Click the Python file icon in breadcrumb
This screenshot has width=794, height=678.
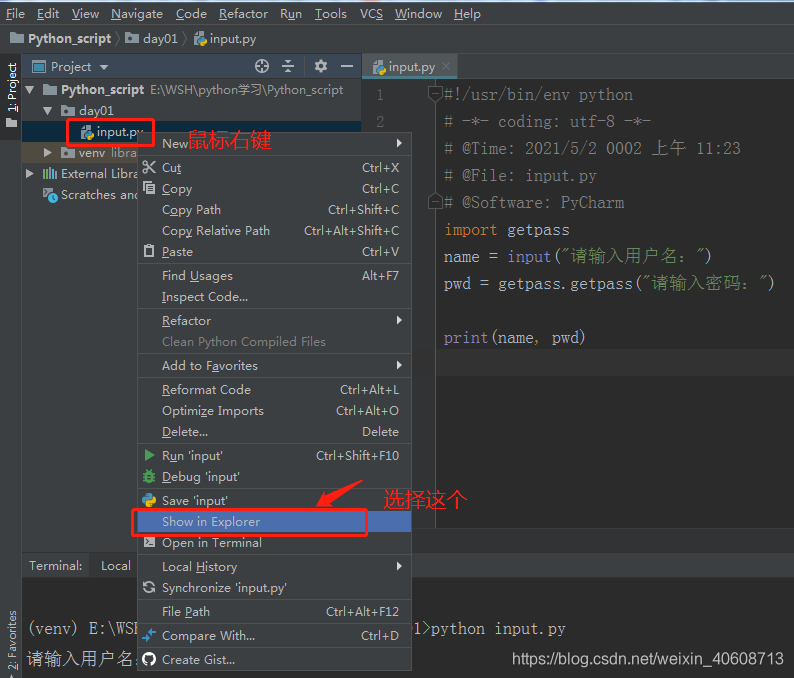(201, 39)
